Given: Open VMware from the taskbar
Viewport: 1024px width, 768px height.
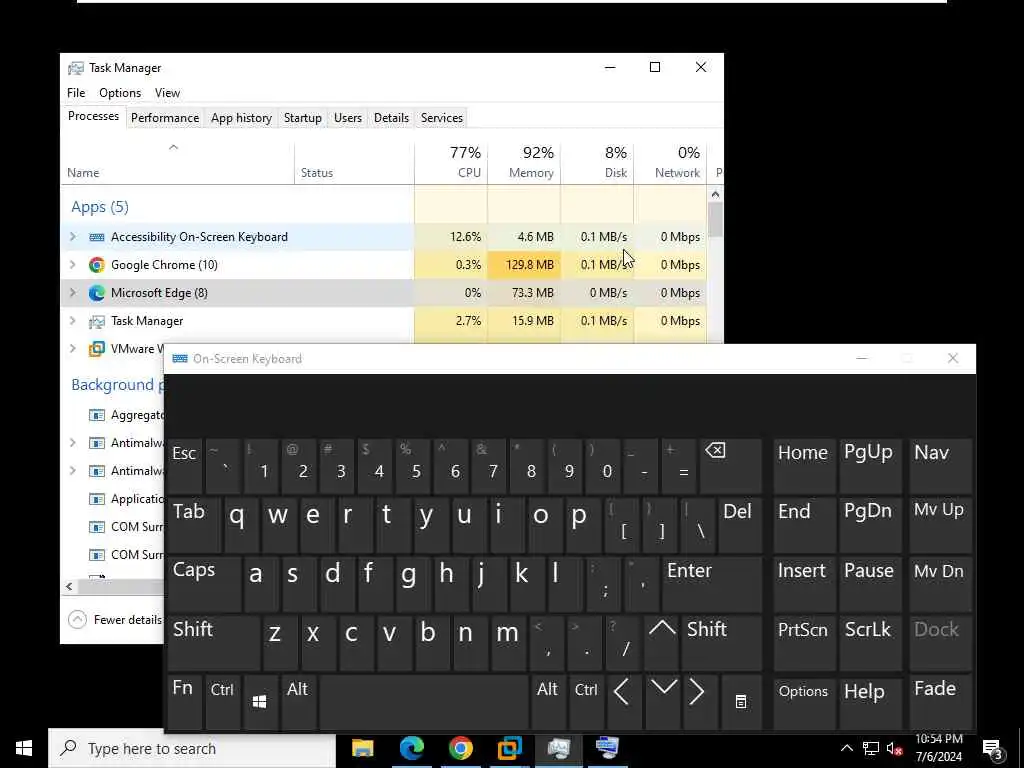Looking at the screenshot, I should point(509,748).
